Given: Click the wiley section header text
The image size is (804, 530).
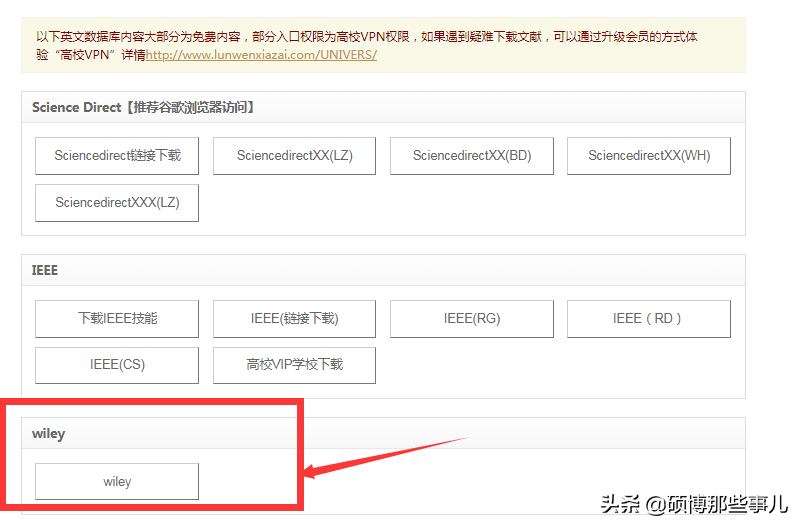Looking at the screenshot, I should (x=48, y=434).
